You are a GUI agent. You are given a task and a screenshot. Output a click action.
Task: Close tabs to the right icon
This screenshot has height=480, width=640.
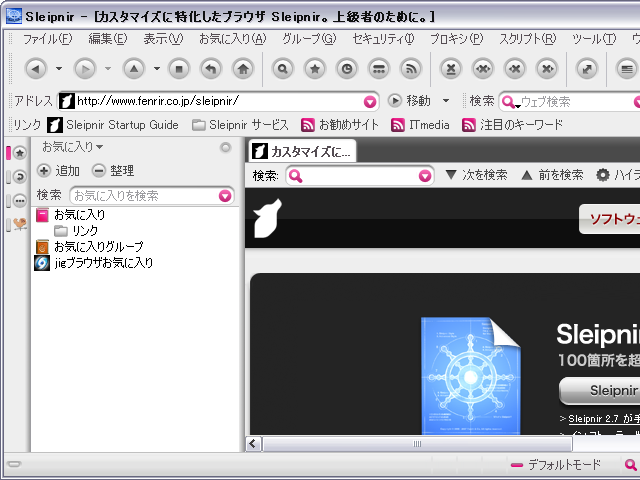(x=547, y=69)
